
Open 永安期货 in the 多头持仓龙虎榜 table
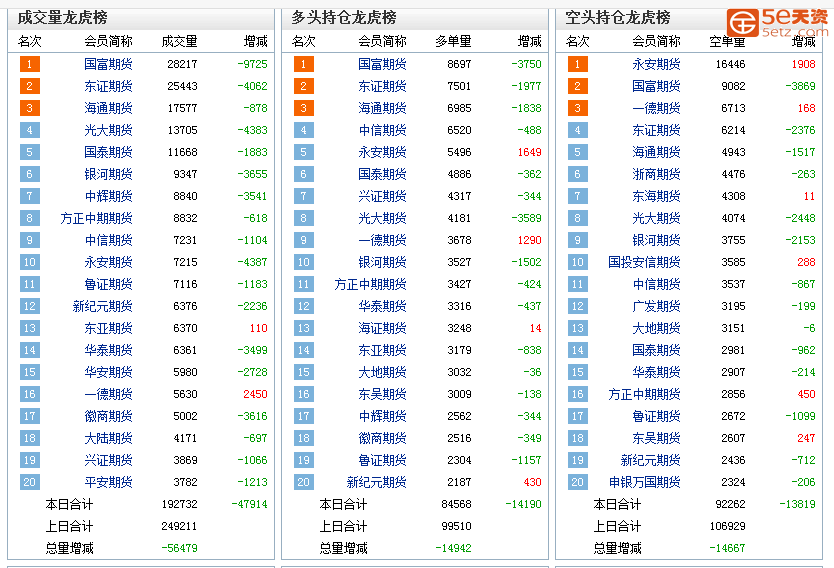tap(382, 152)
